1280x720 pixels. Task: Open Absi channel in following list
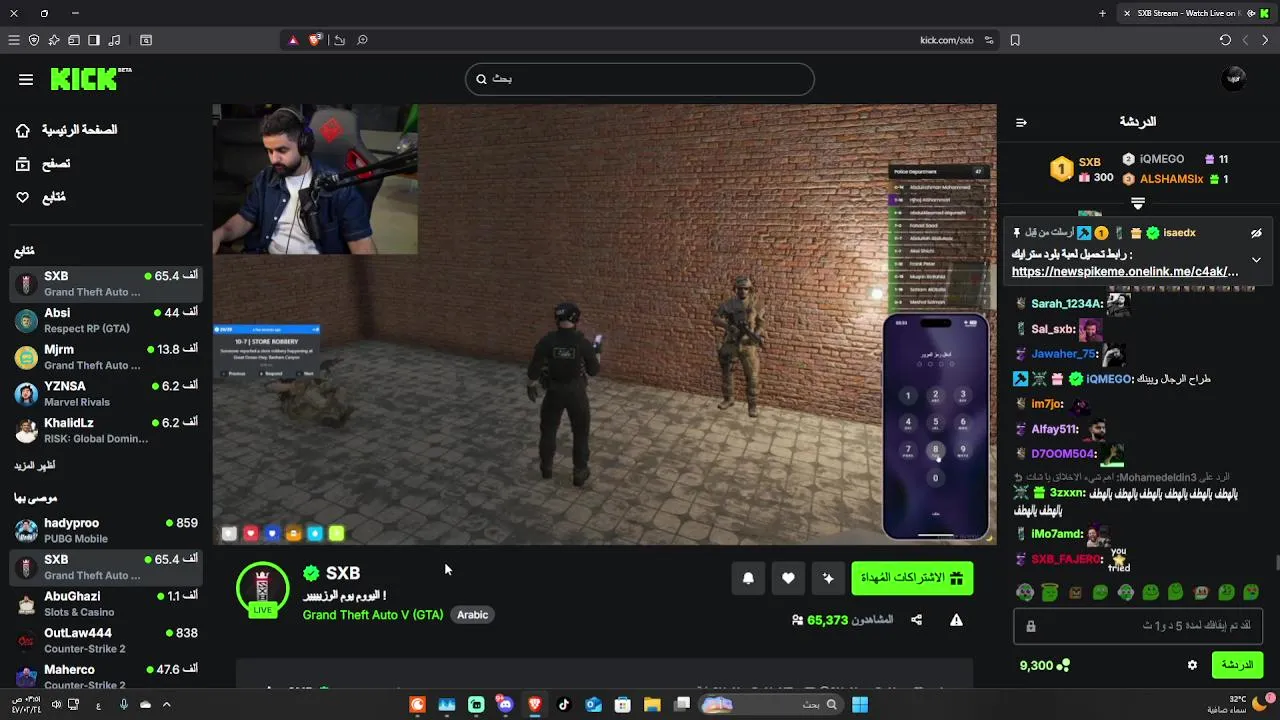click(106, 320)
